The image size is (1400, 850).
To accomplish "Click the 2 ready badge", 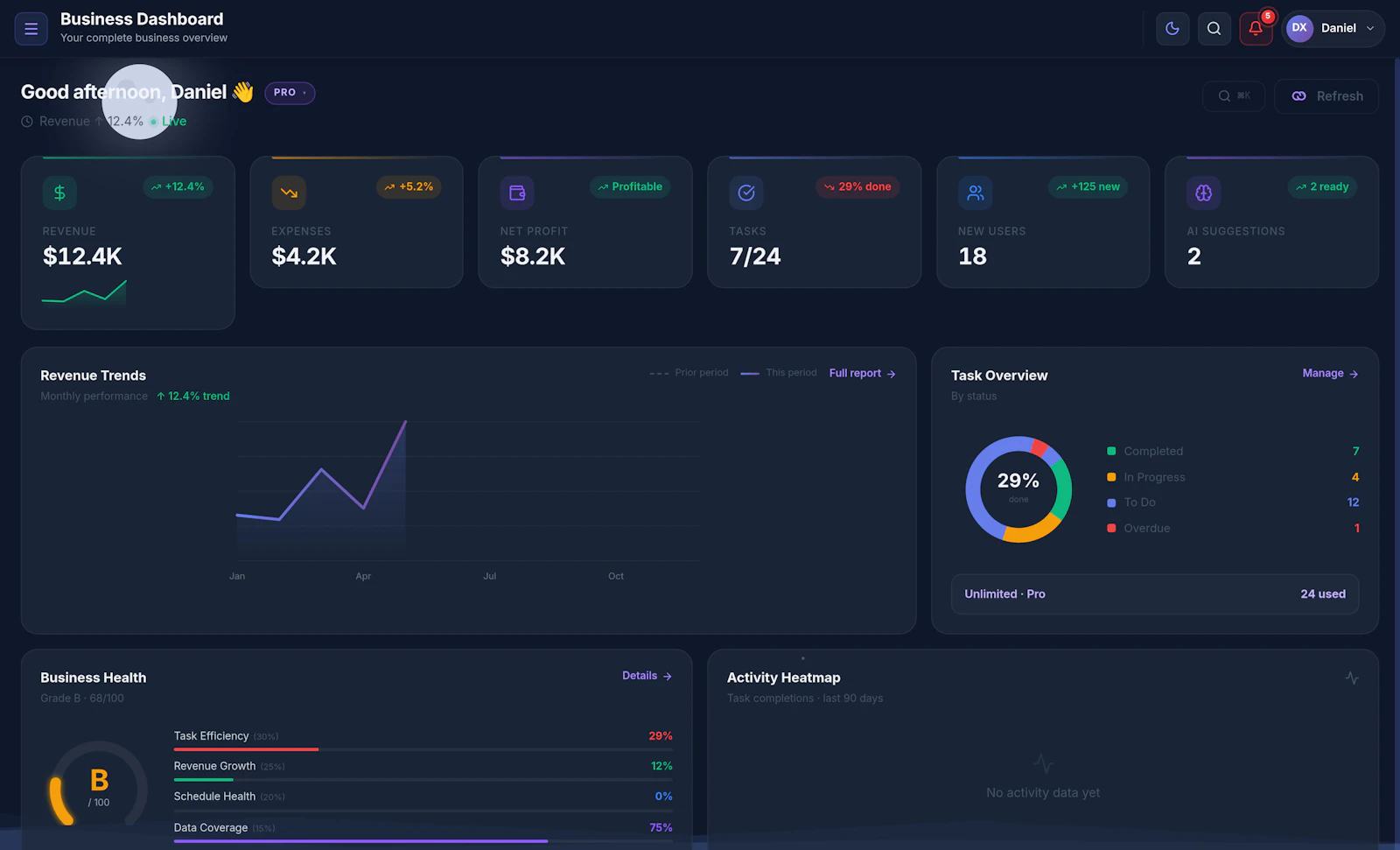I will (1322, 186).
